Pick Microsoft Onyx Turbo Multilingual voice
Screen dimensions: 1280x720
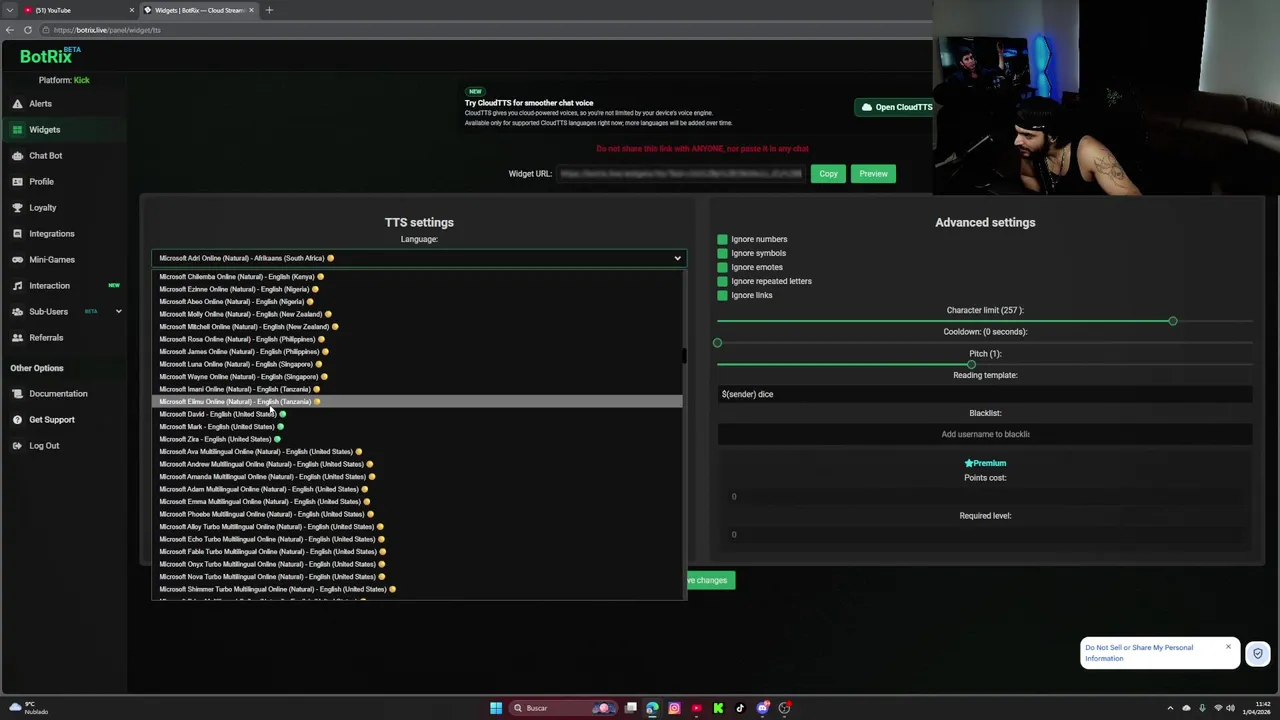click(417, 564)
